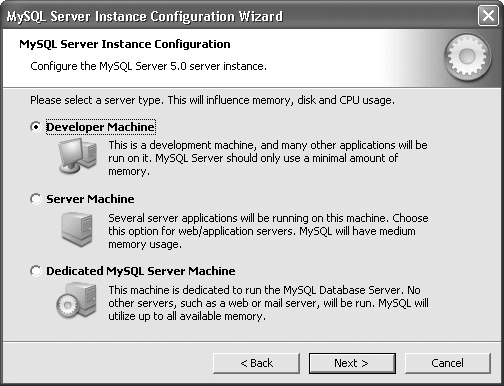504x386 pixels.
Task: Click the MySQL Server Instance Configuration heading
Action: [x=125, y=44]
